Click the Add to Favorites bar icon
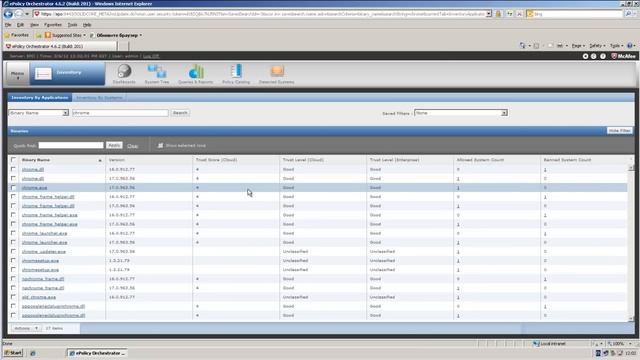Screen dimensions: 640x360 coord(39,36)
